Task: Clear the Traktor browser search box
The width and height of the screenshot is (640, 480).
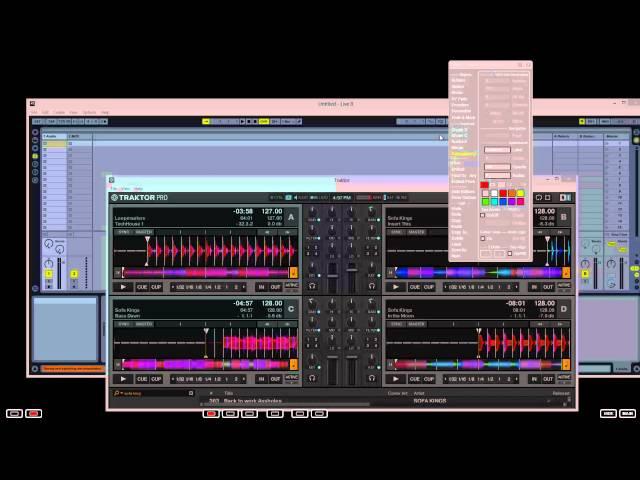Action: [x=191, y=393]
